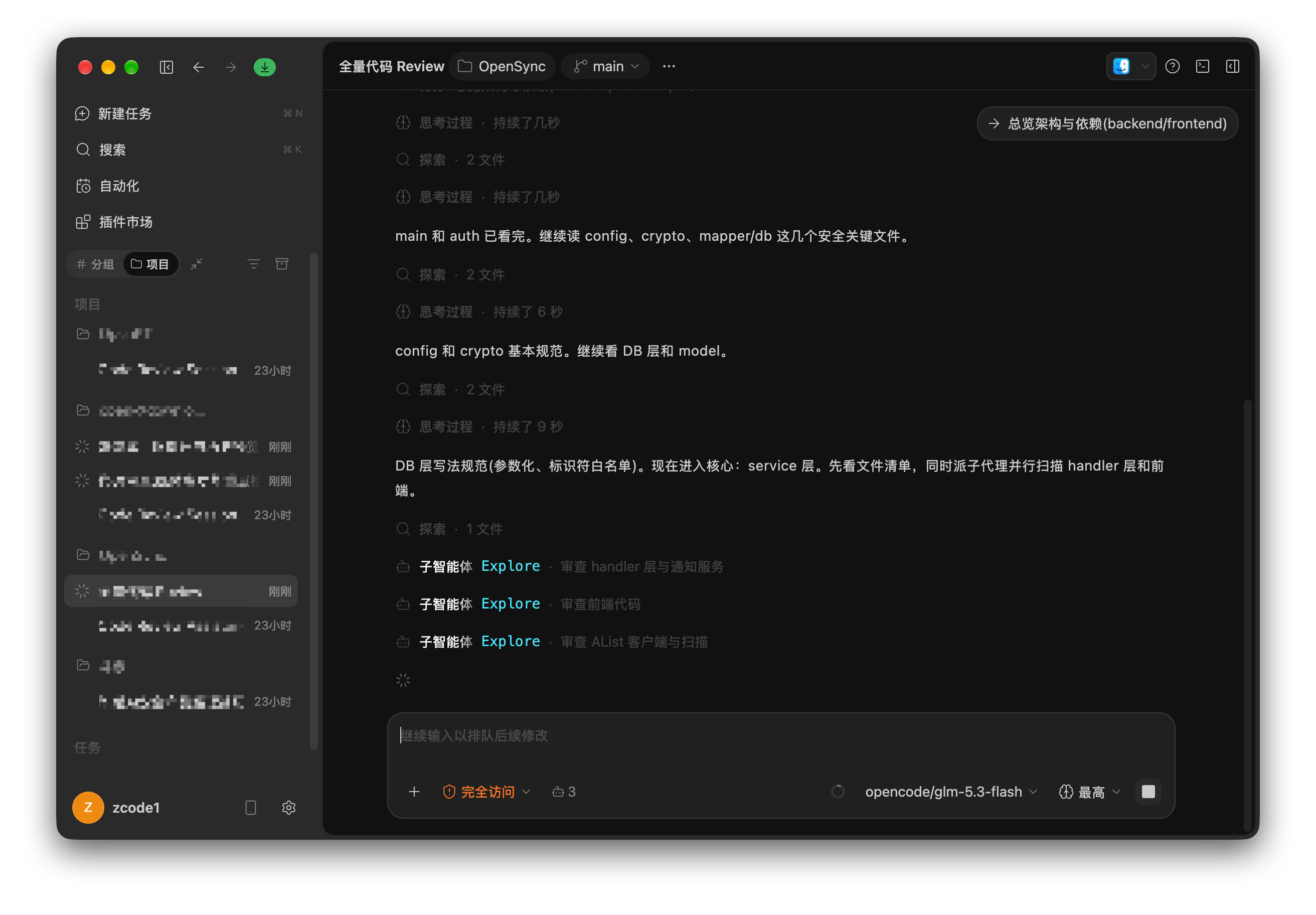The width and height of the screenshot is (1316, 915).
Task: Open the archive box icon in sidebar
Action: click(x=282, y=264)
